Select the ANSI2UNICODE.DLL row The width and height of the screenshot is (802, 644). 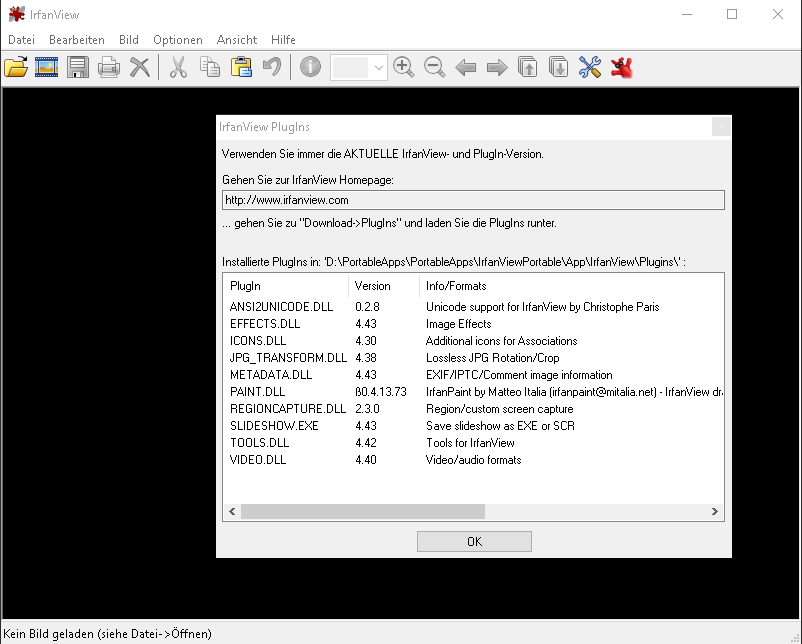473,307
